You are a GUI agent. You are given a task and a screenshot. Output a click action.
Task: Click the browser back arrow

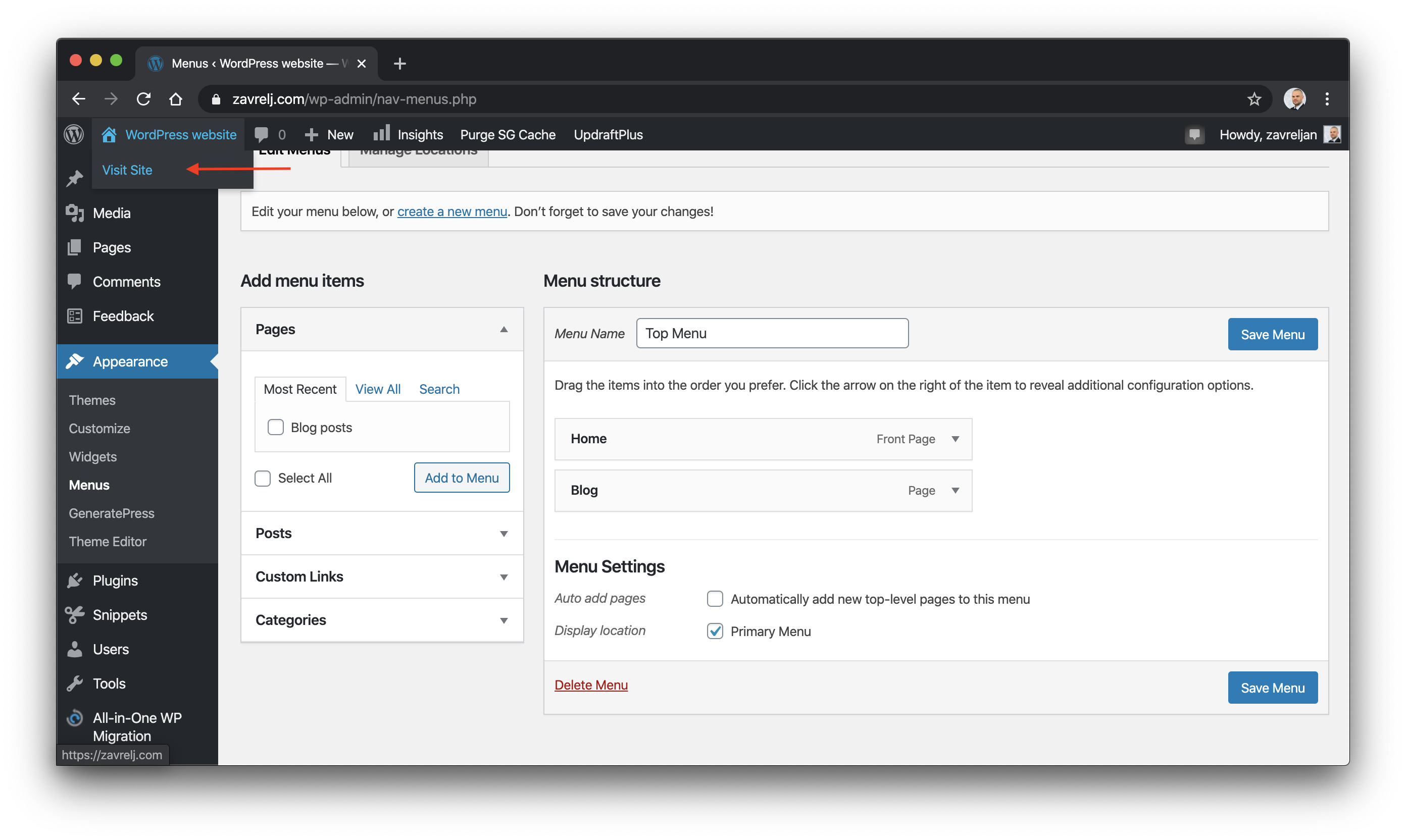[79, 99]
